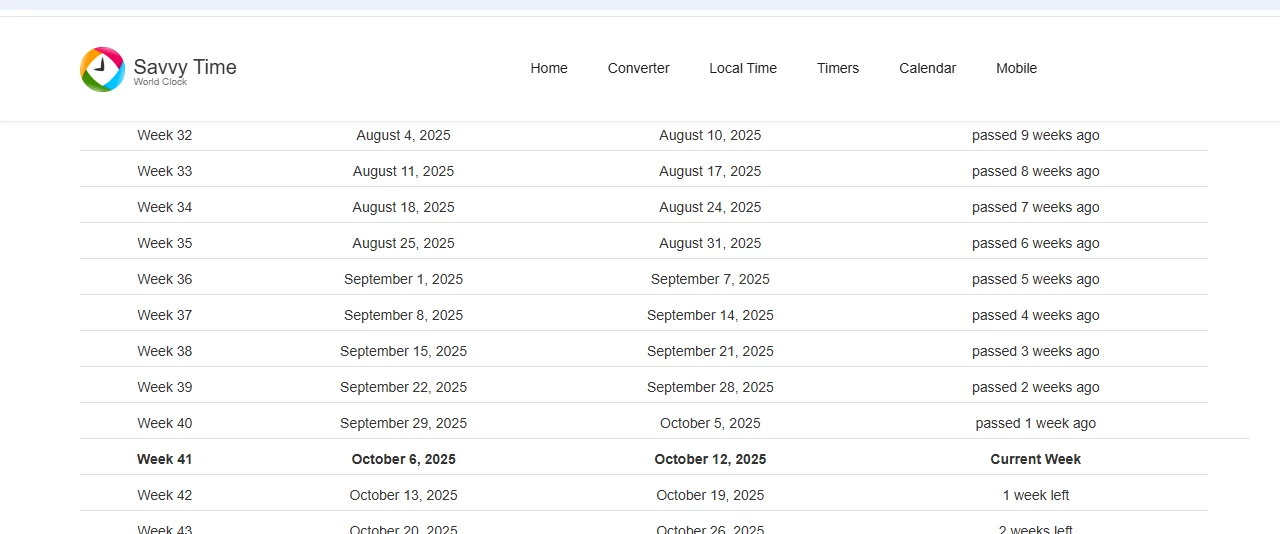The image size is (1280, 534).
Task: Open the Savvy Time brand title link
Action: tap(185, 67)
